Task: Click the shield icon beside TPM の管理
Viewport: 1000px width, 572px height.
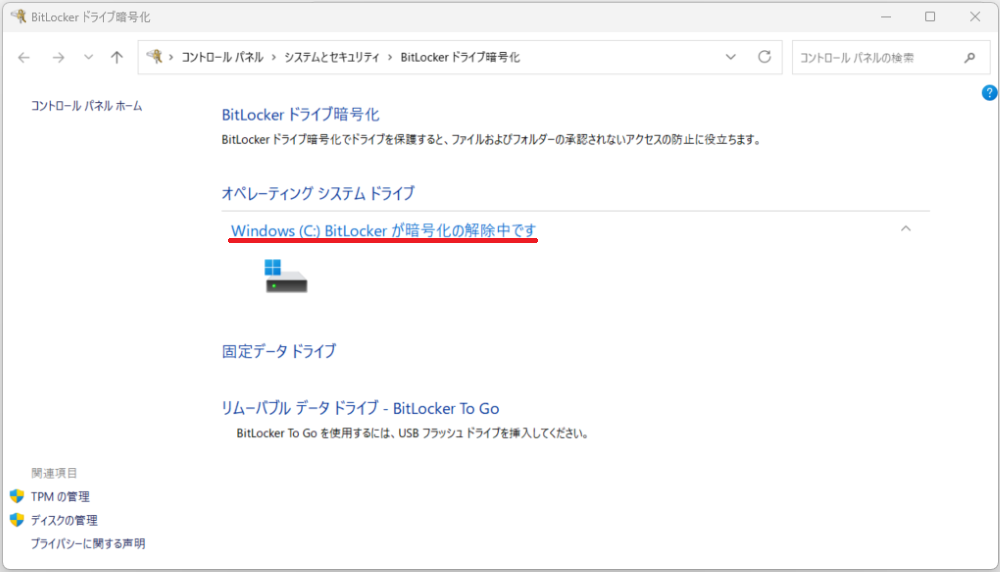Action: coord(17,496)
